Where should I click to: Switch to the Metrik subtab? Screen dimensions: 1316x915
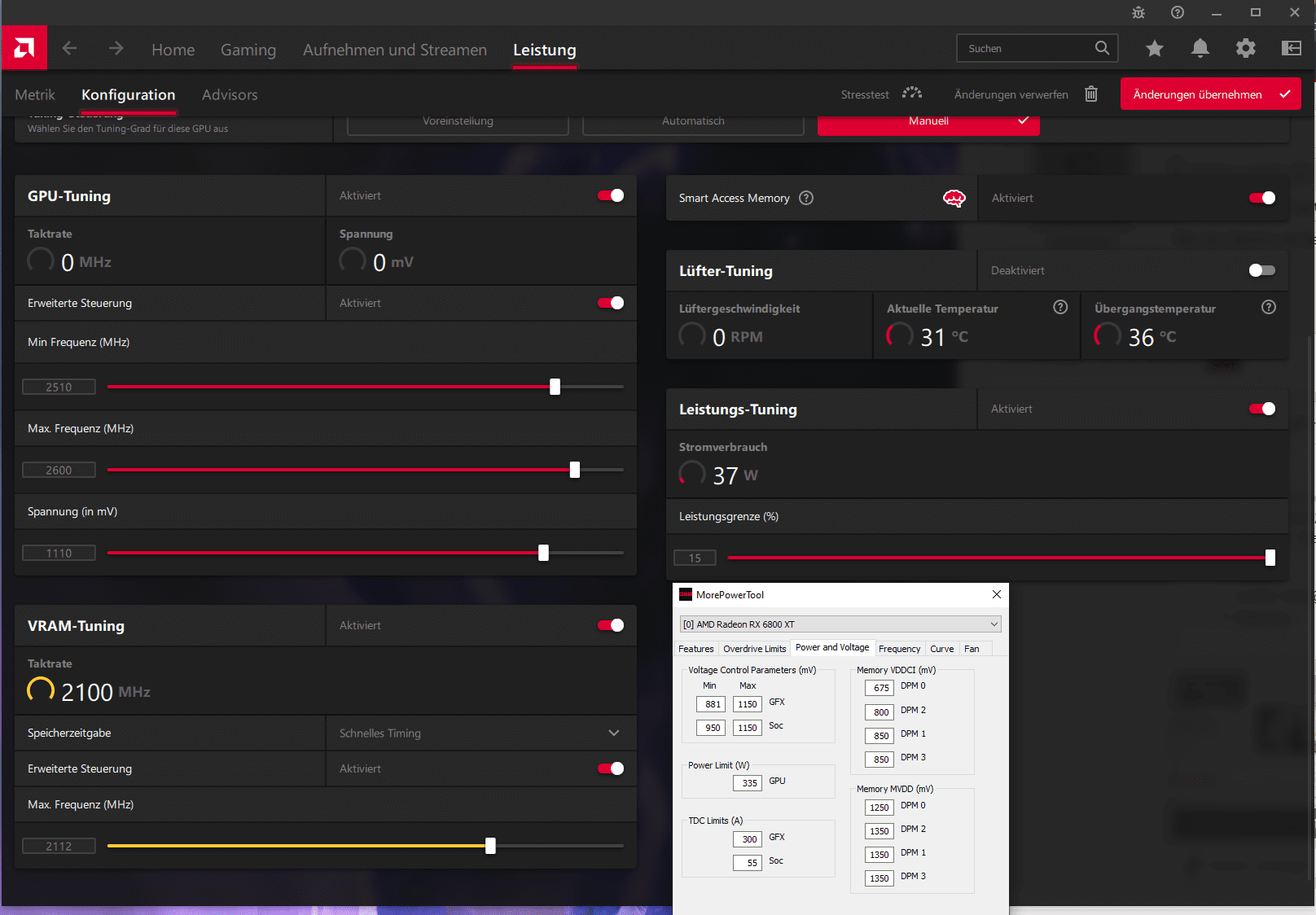click(35, 94)
